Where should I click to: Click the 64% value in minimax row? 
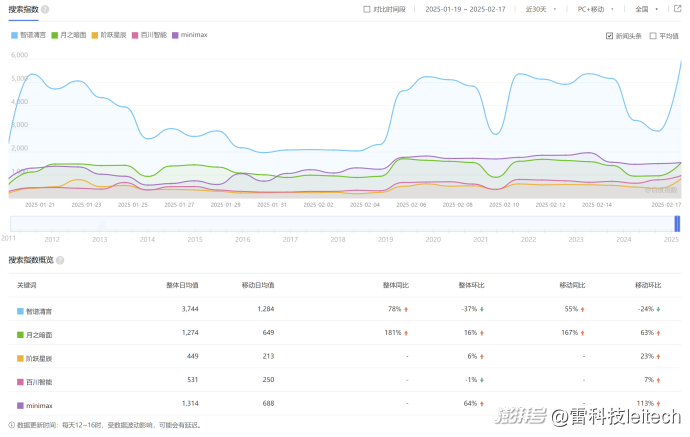470,403
